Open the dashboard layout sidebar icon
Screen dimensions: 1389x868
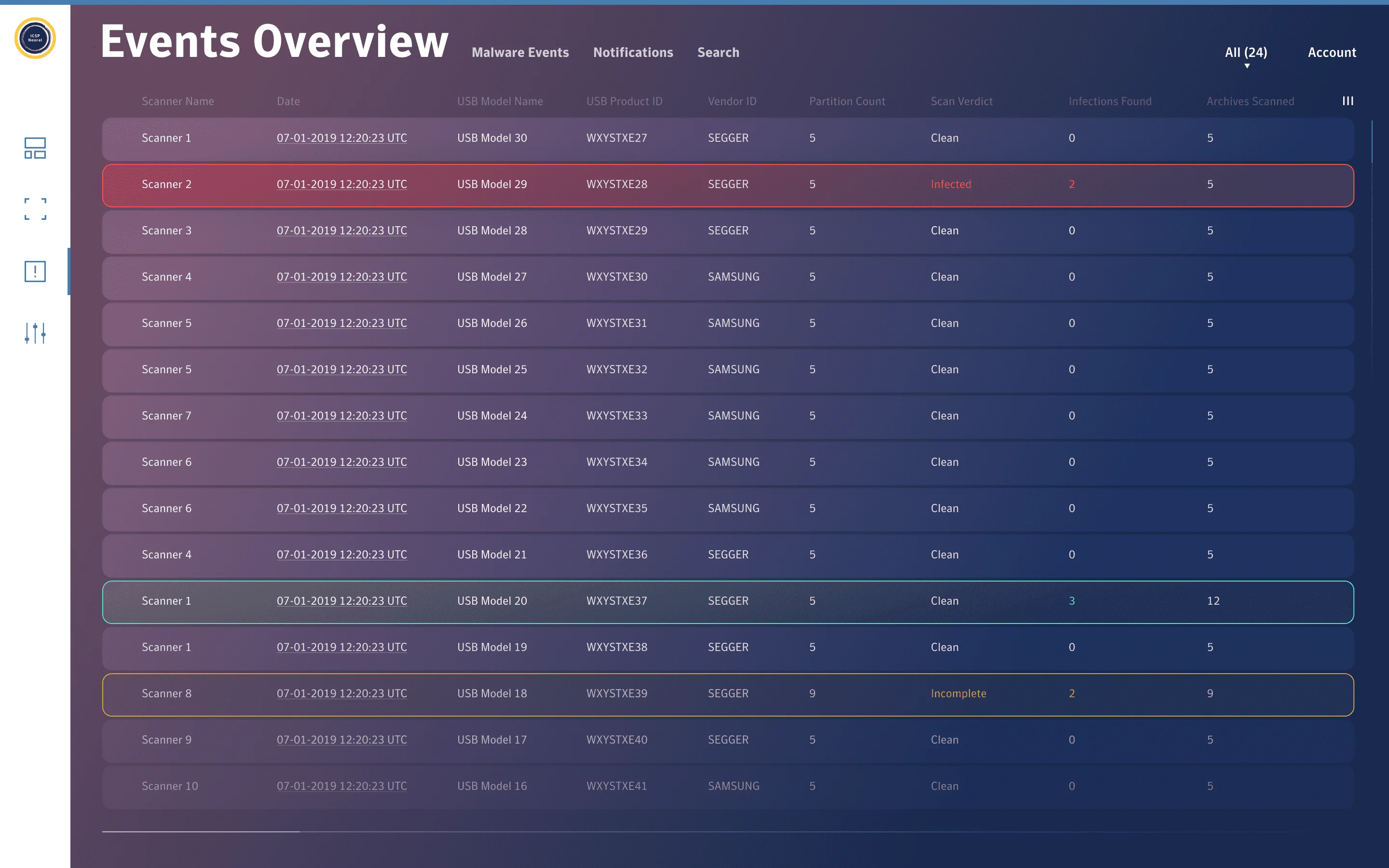(35, 148)
